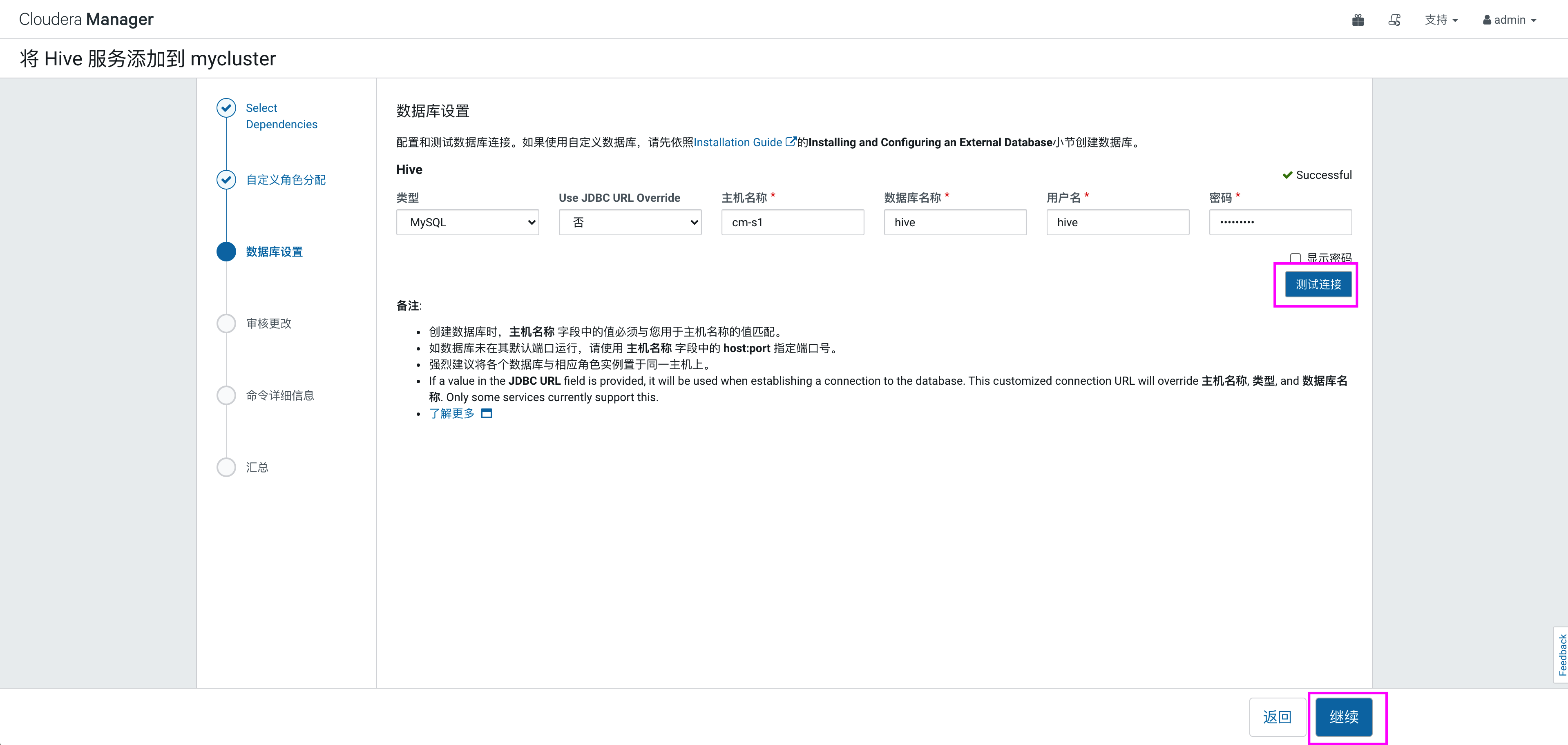
Task: Click the 测试连接 button
Action: [x=1318, y=284]
